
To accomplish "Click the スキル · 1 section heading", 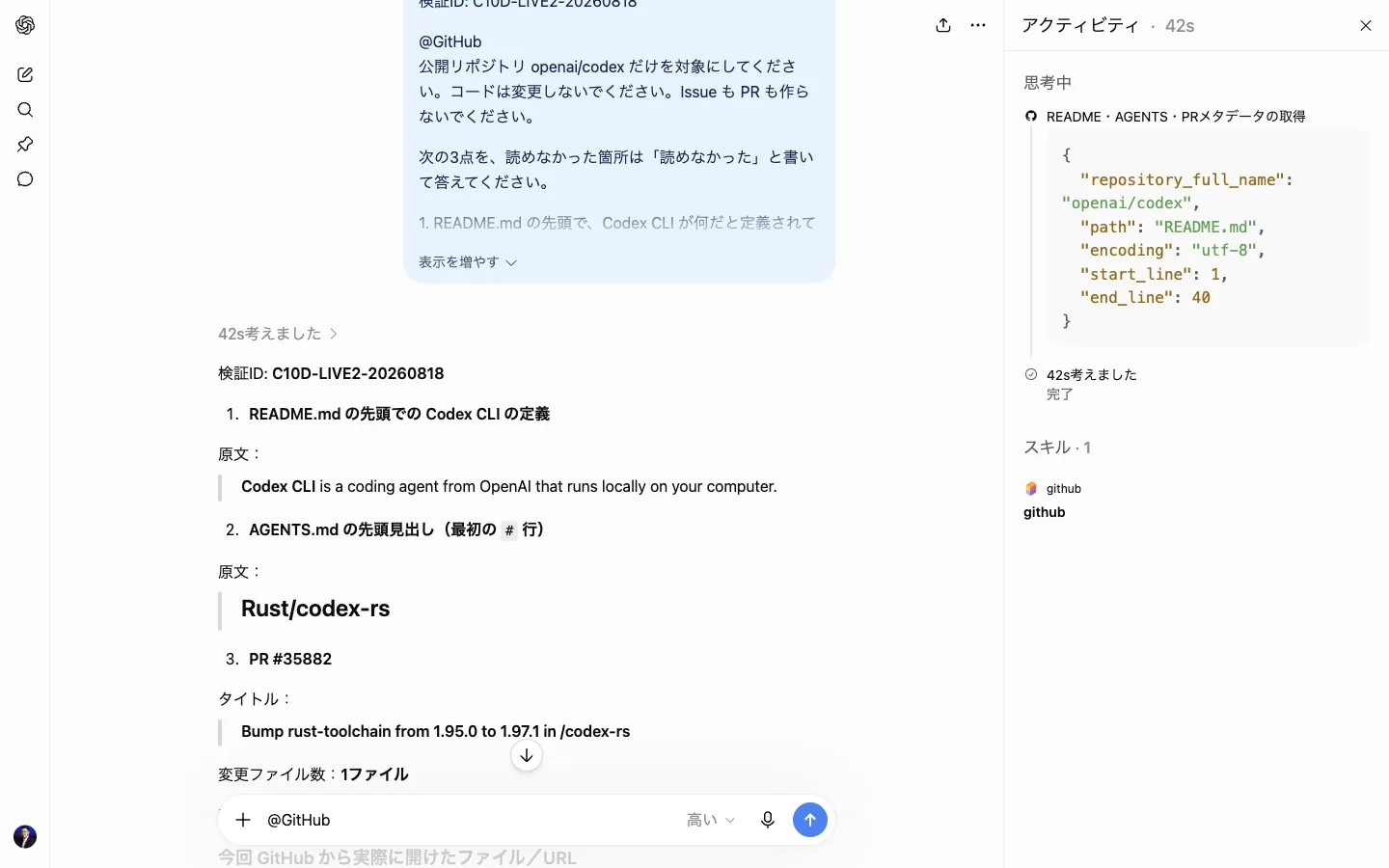I will (x=1057, y=448).
